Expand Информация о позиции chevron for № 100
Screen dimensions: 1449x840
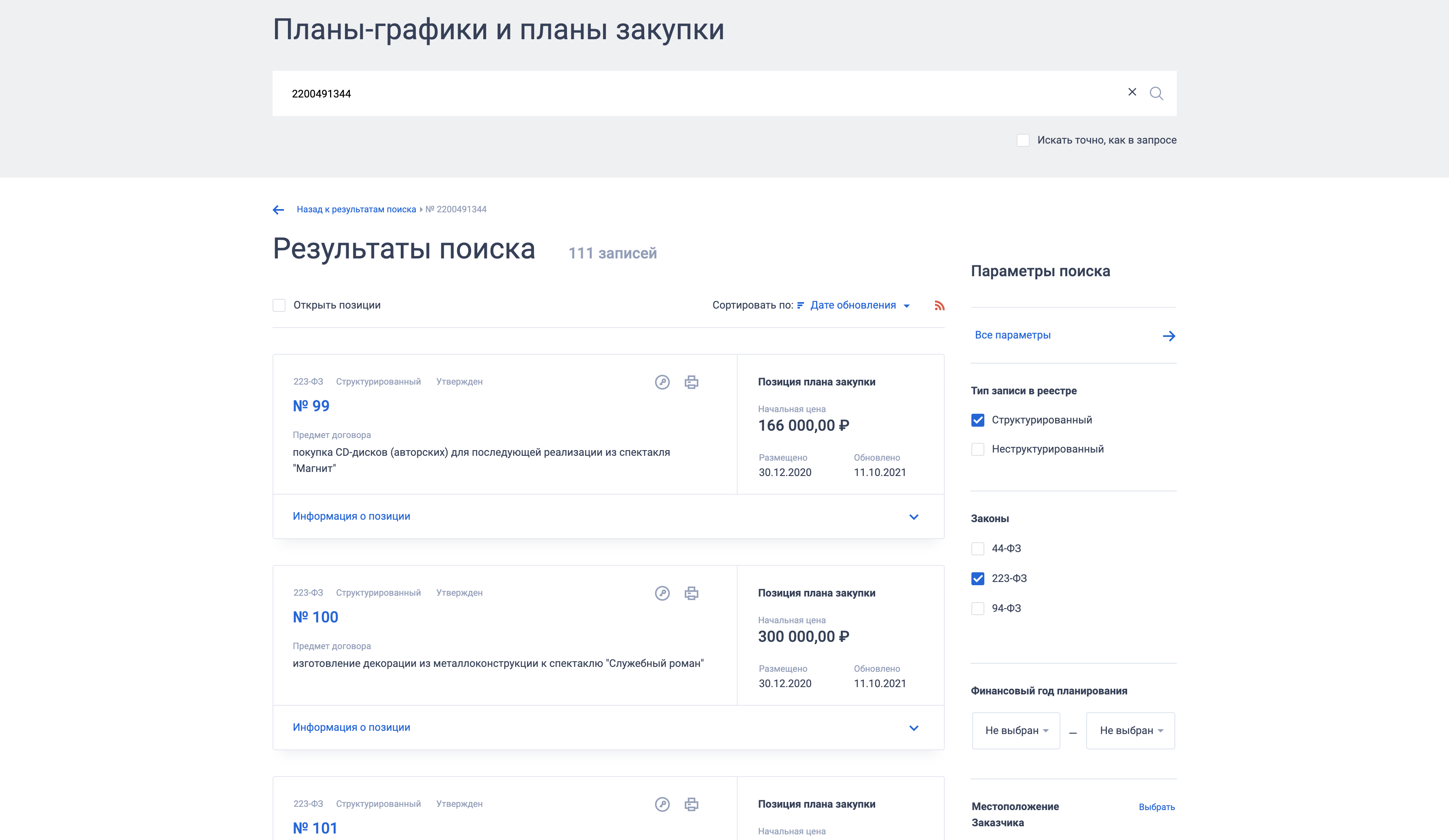pos(914,728)
